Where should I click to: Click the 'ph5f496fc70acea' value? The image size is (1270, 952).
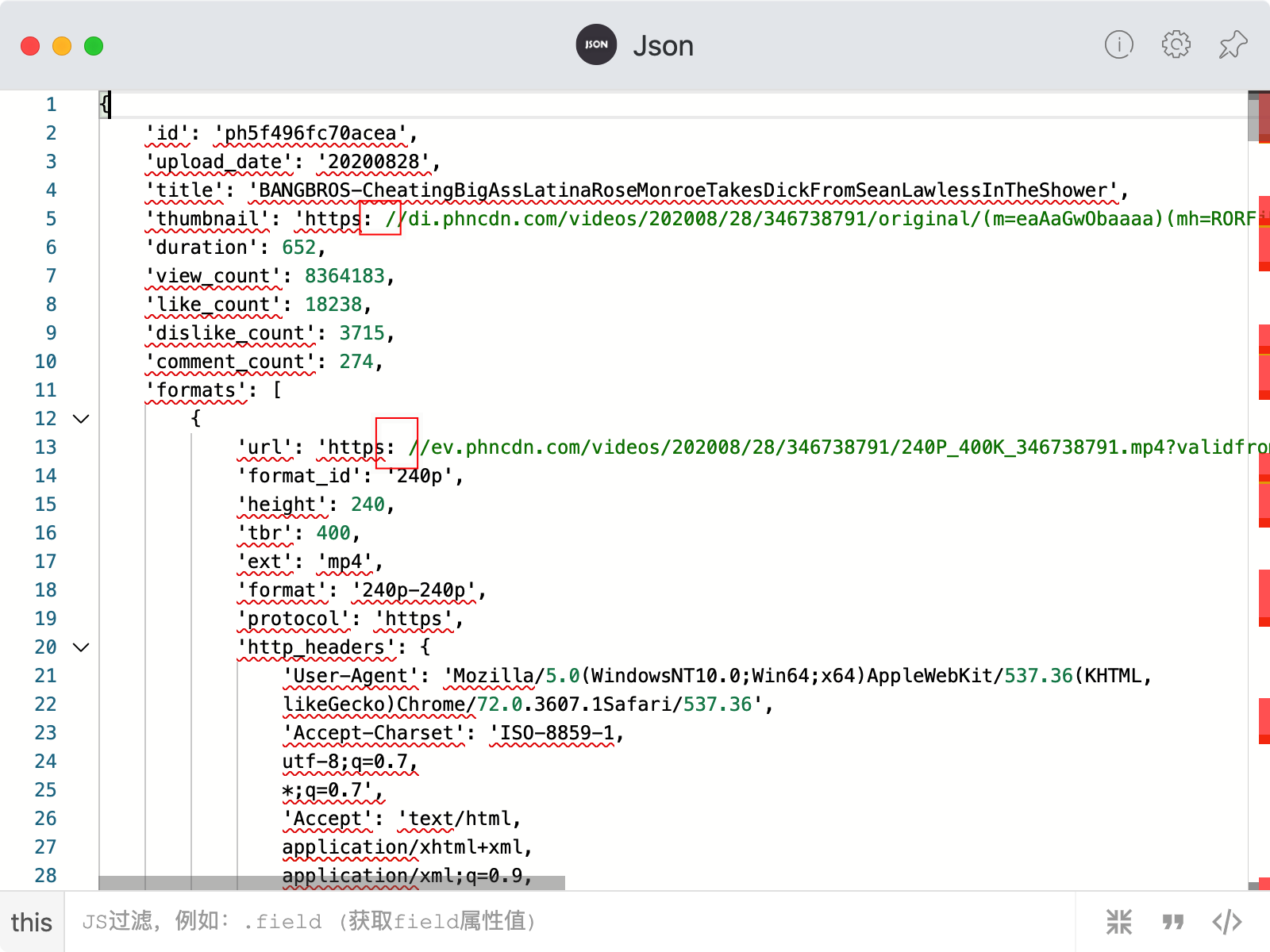click(311, 133)
